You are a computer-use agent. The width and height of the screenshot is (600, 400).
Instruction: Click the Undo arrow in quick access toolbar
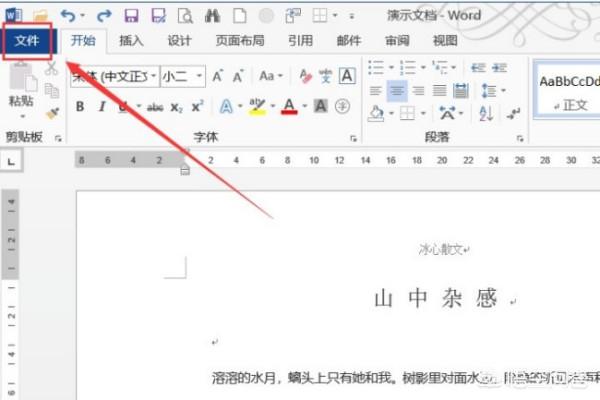(69, 15)
